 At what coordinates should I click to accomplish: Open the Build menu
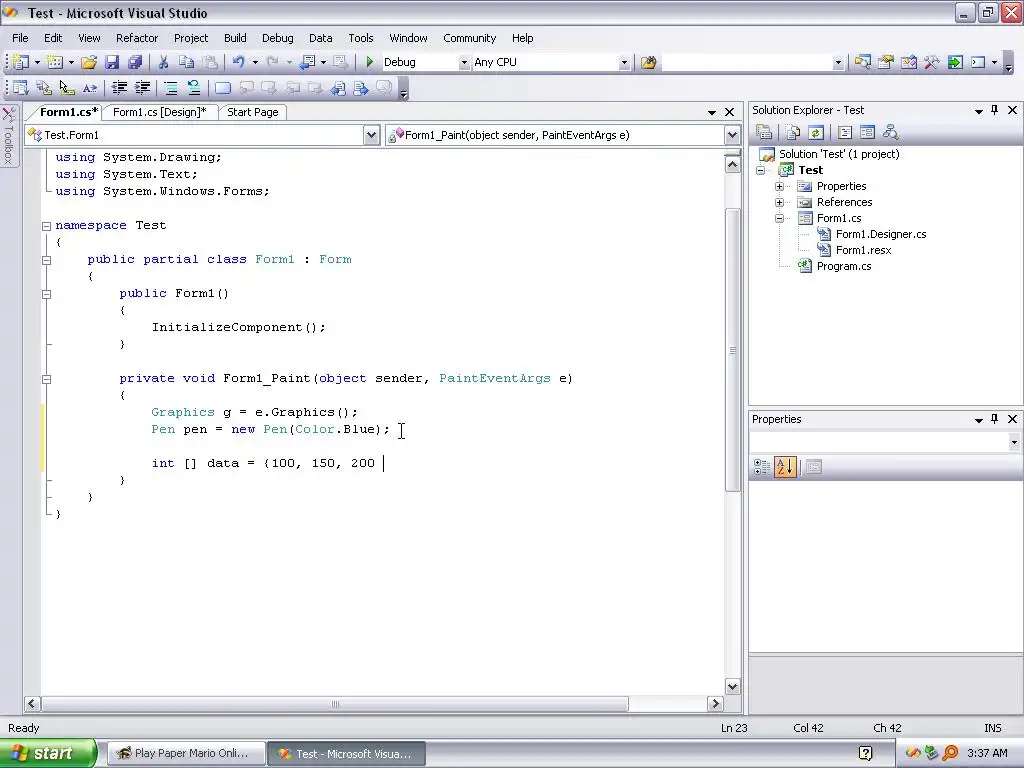click(x=235, y=38)
